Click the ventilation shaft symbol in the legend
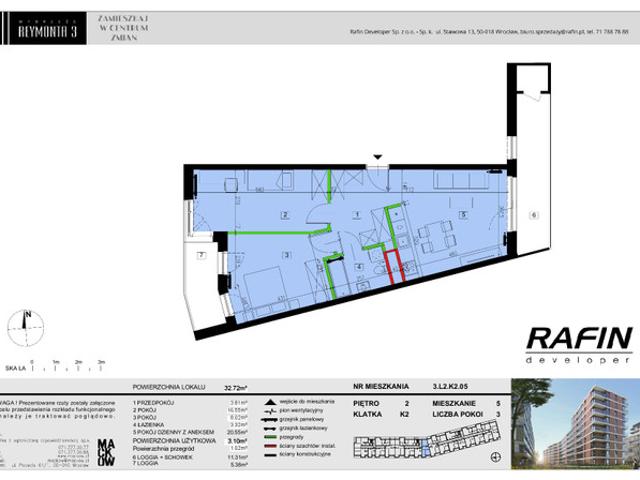The image size is (640, 480). [x=270, y=411]
